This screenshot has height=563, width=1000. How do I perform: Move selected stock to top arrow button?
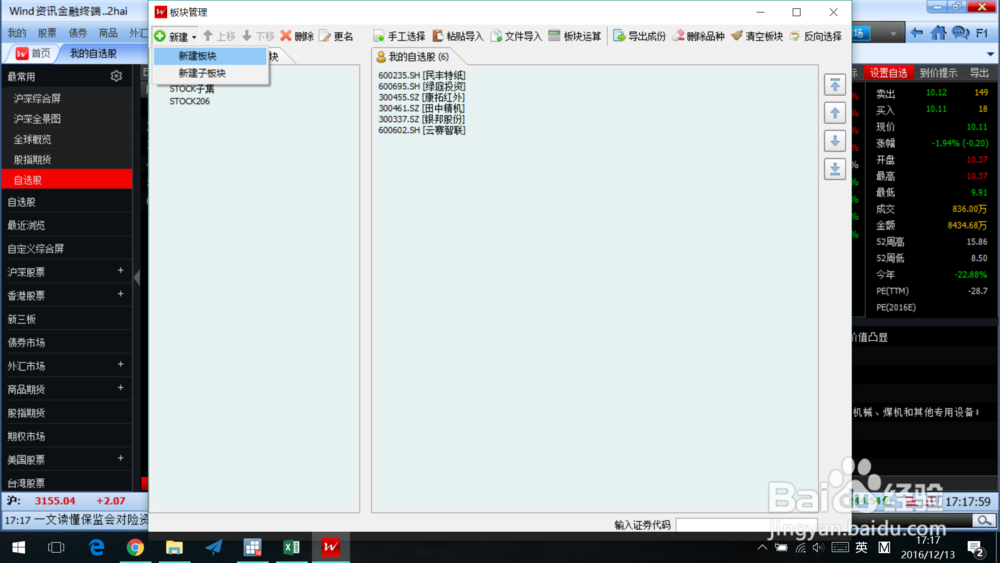pos(835,85)
